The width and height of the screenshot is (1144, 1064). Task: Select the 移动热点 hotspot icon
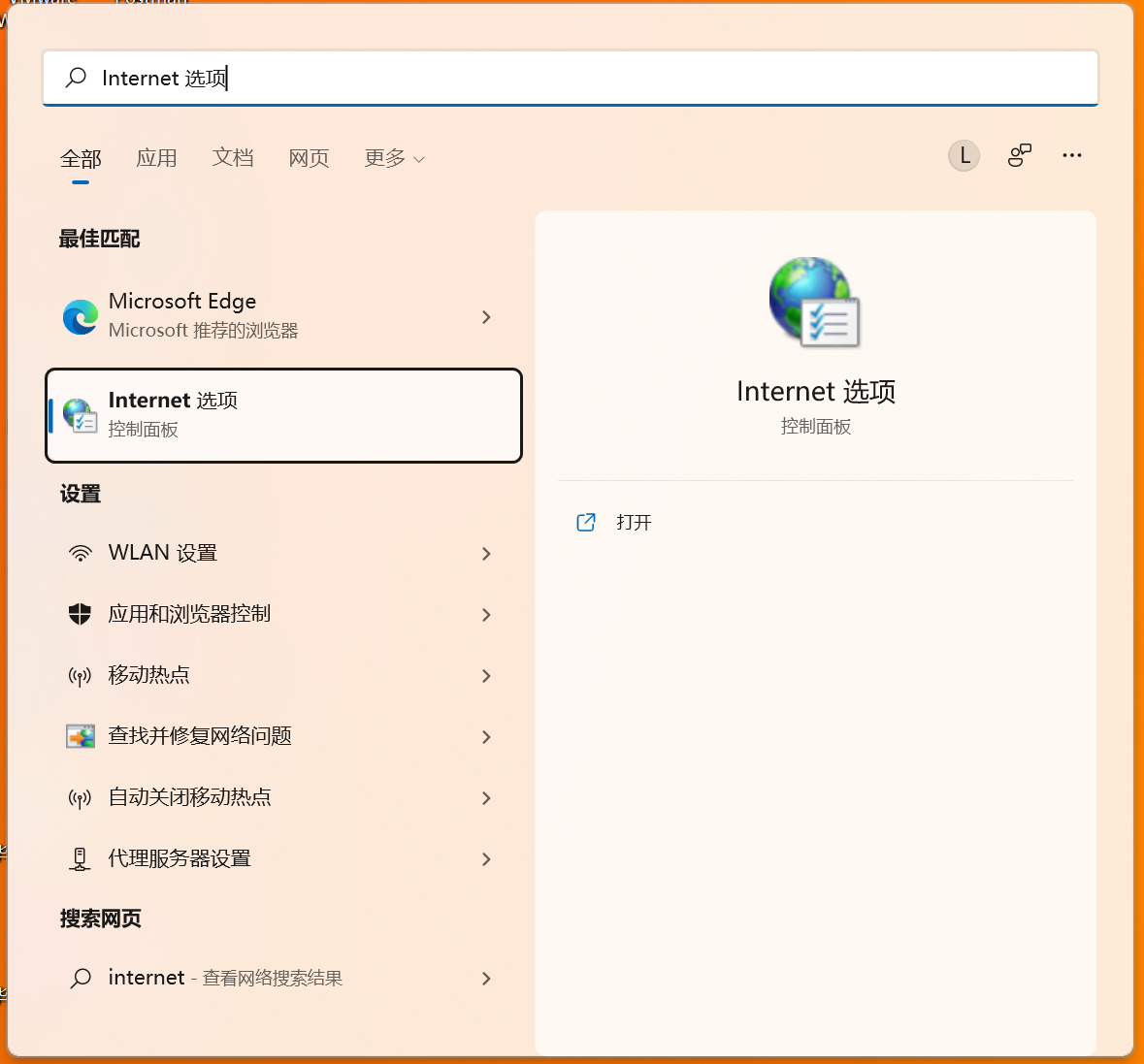coord(80,675)
